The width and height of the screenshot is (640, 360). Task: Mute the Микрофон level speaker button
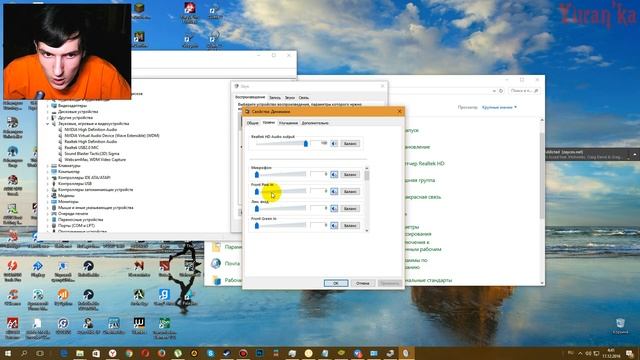pyautogui.click(x=334, y=175)
